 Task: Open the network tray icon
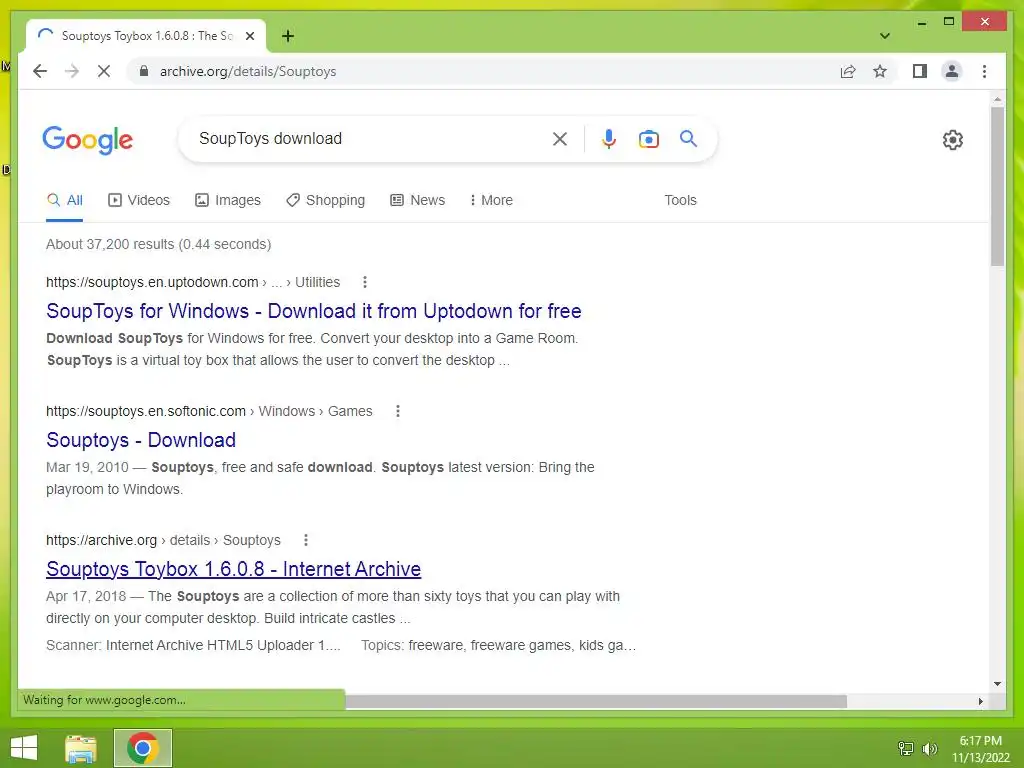point(906,748)
